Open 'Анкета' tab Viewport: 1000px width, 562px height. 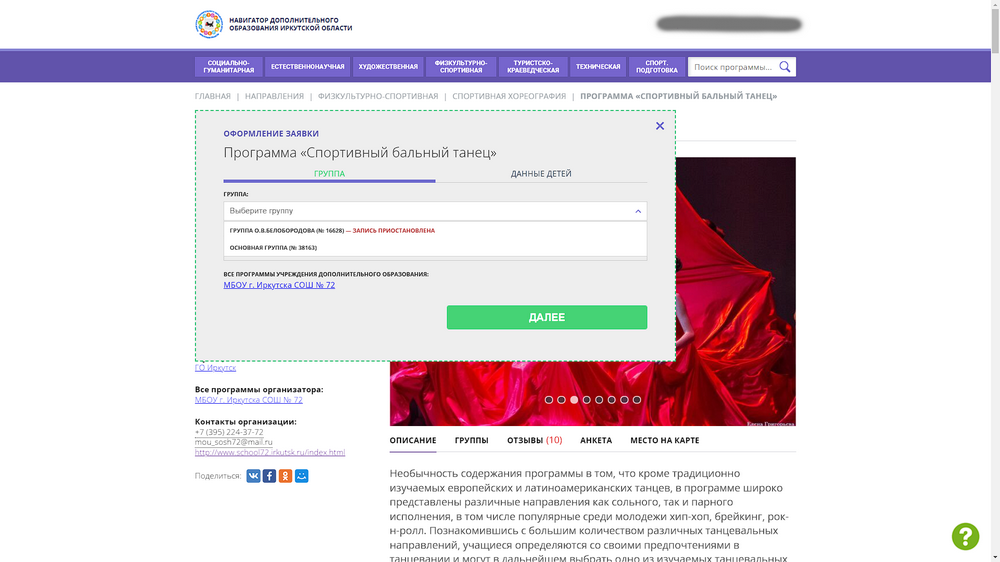[x=596, y=440]
